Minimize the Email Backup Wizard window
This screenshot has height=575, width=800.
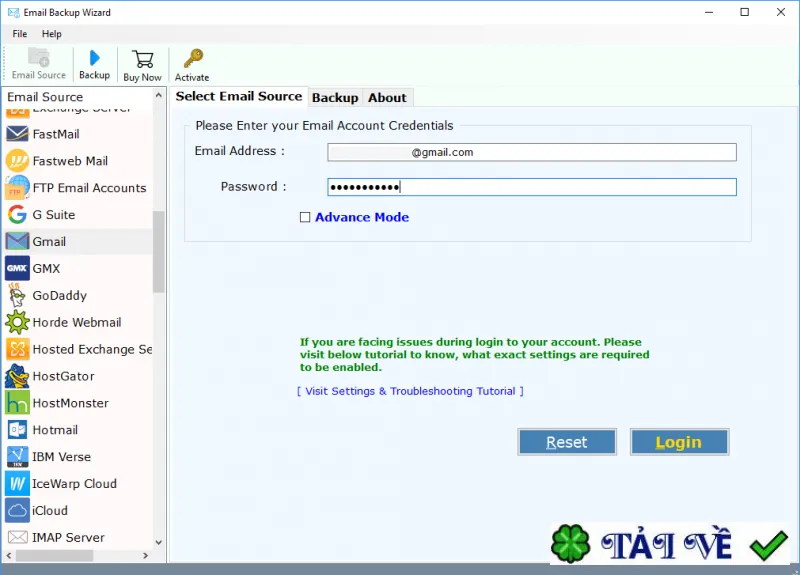click(709, 12)
